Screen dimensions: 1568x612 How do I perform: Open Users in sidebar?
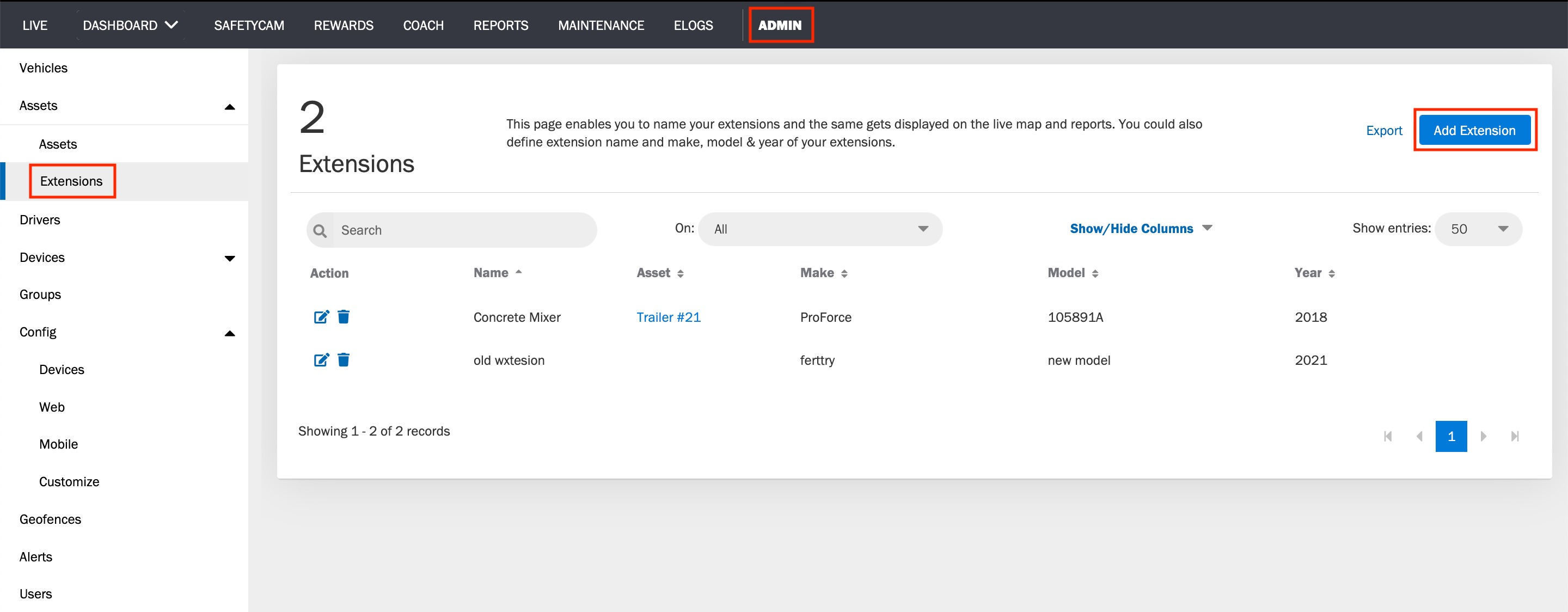point(35,593)
